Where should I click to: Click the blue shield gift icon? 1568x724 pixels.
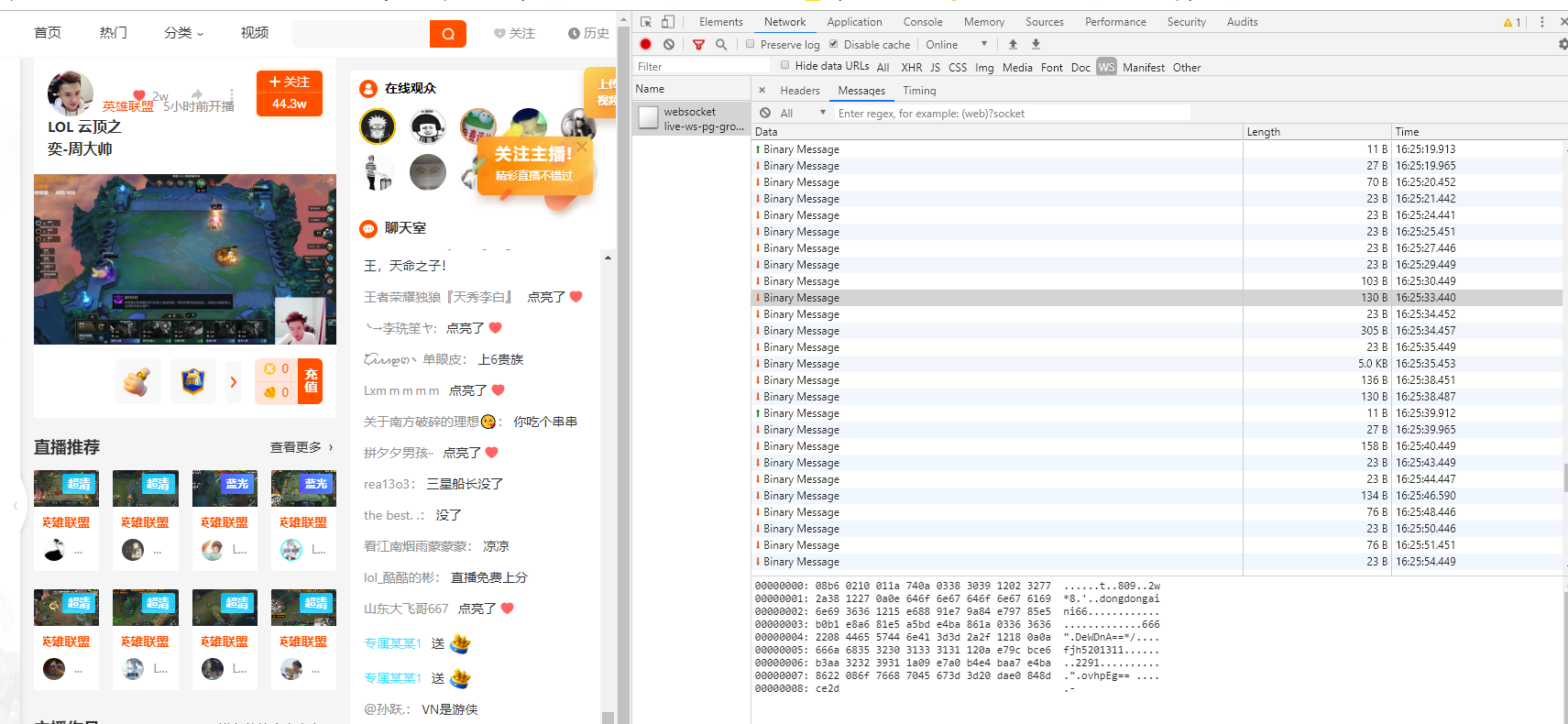193,381
